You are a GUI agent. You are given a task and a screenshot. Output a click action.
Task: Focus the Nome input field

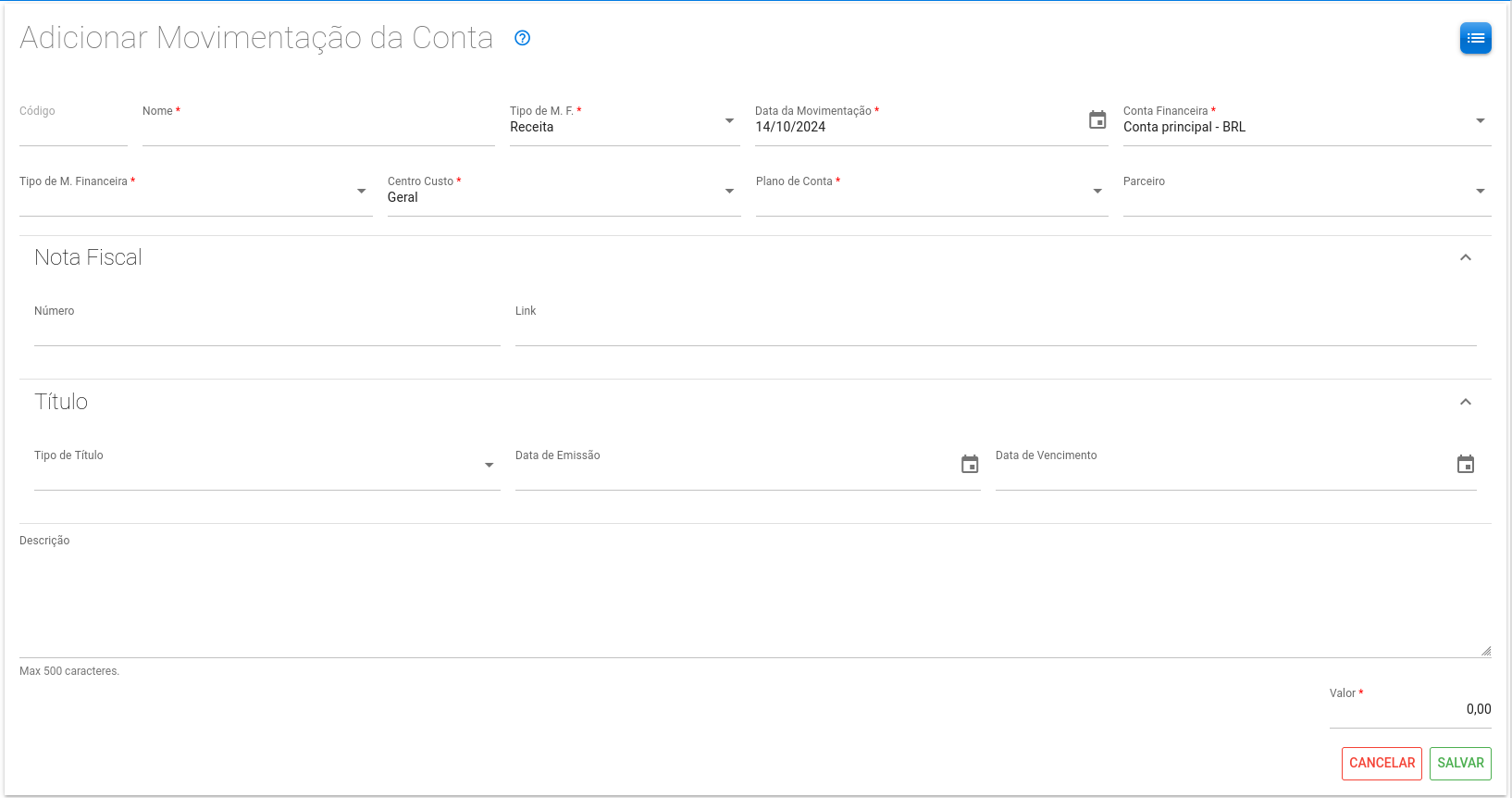point(318,130)
